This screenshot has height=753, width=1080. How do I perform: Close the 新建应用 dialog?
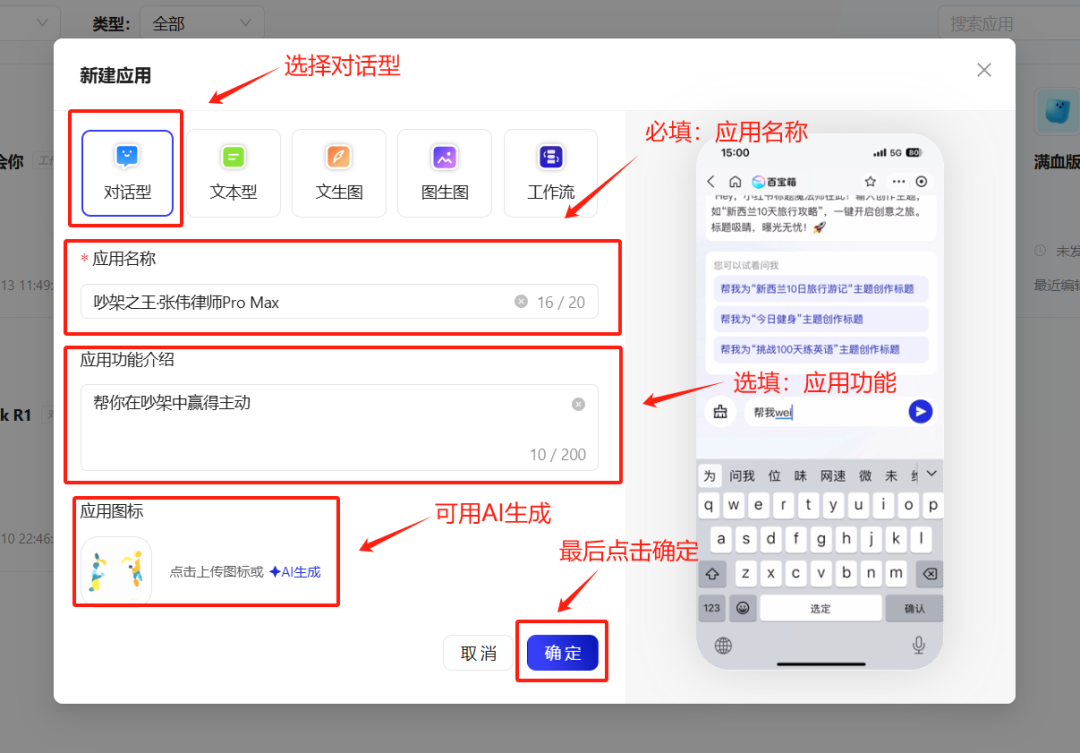[x=984, y=70]
